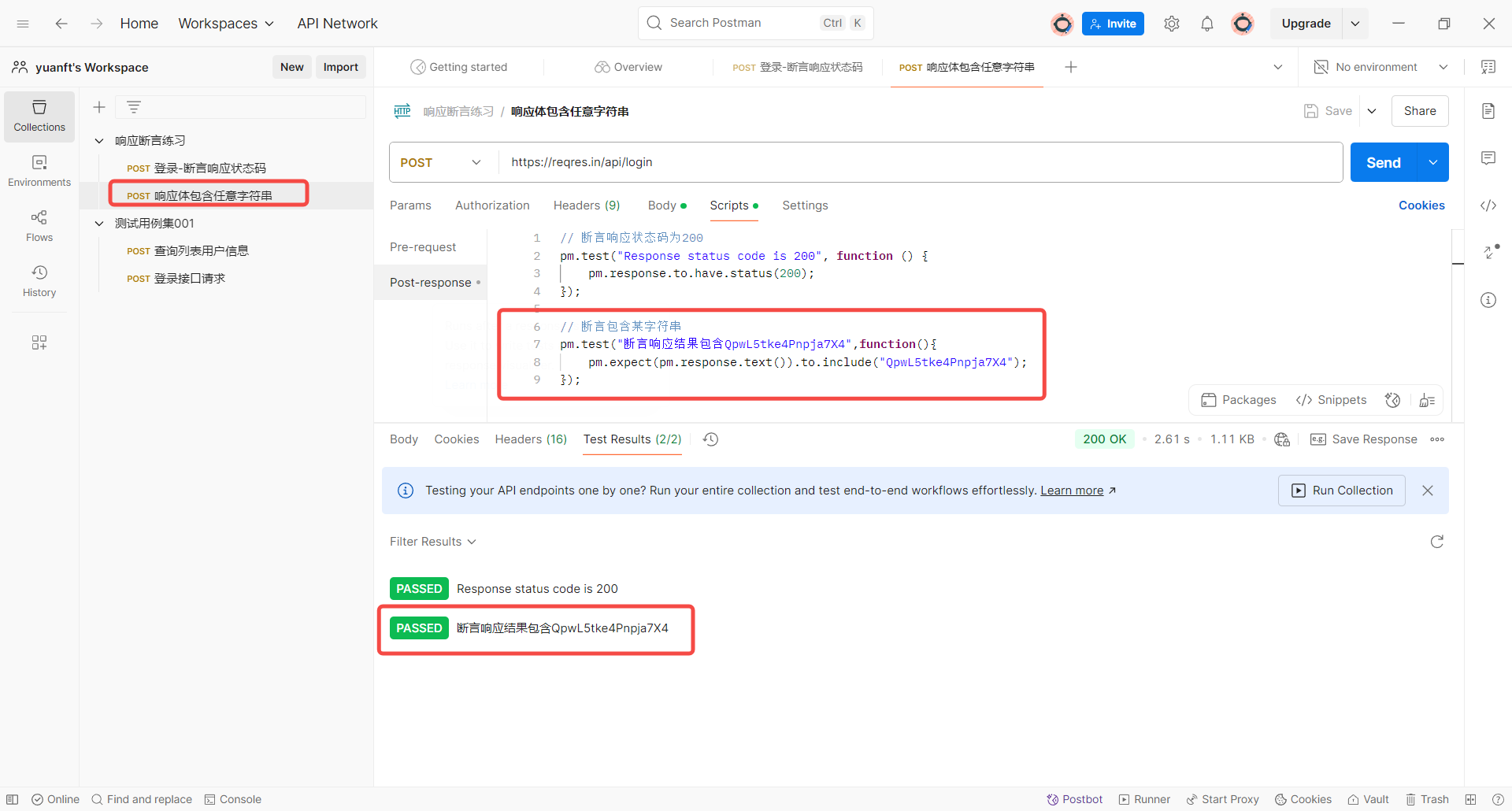
Task: Open the Flows sidebar panel
Action: click(39, 226)
